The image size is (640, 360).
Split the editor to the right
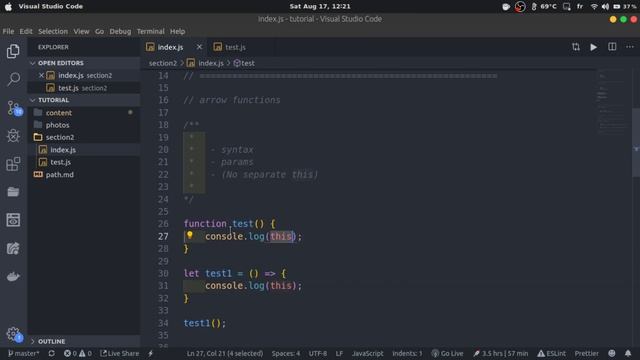coord(612,47)
